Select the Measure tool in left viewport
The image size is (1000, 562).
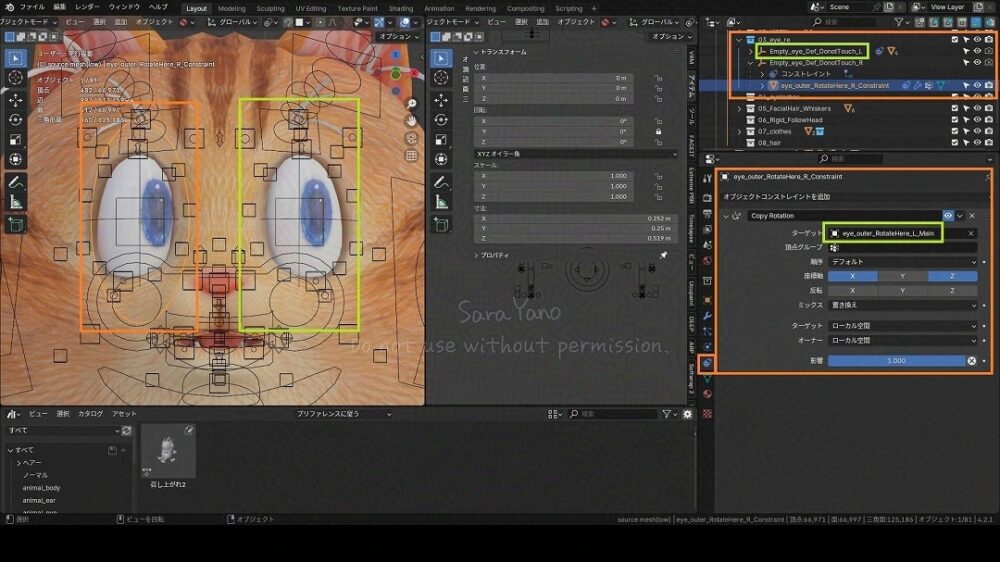[16, 202]
